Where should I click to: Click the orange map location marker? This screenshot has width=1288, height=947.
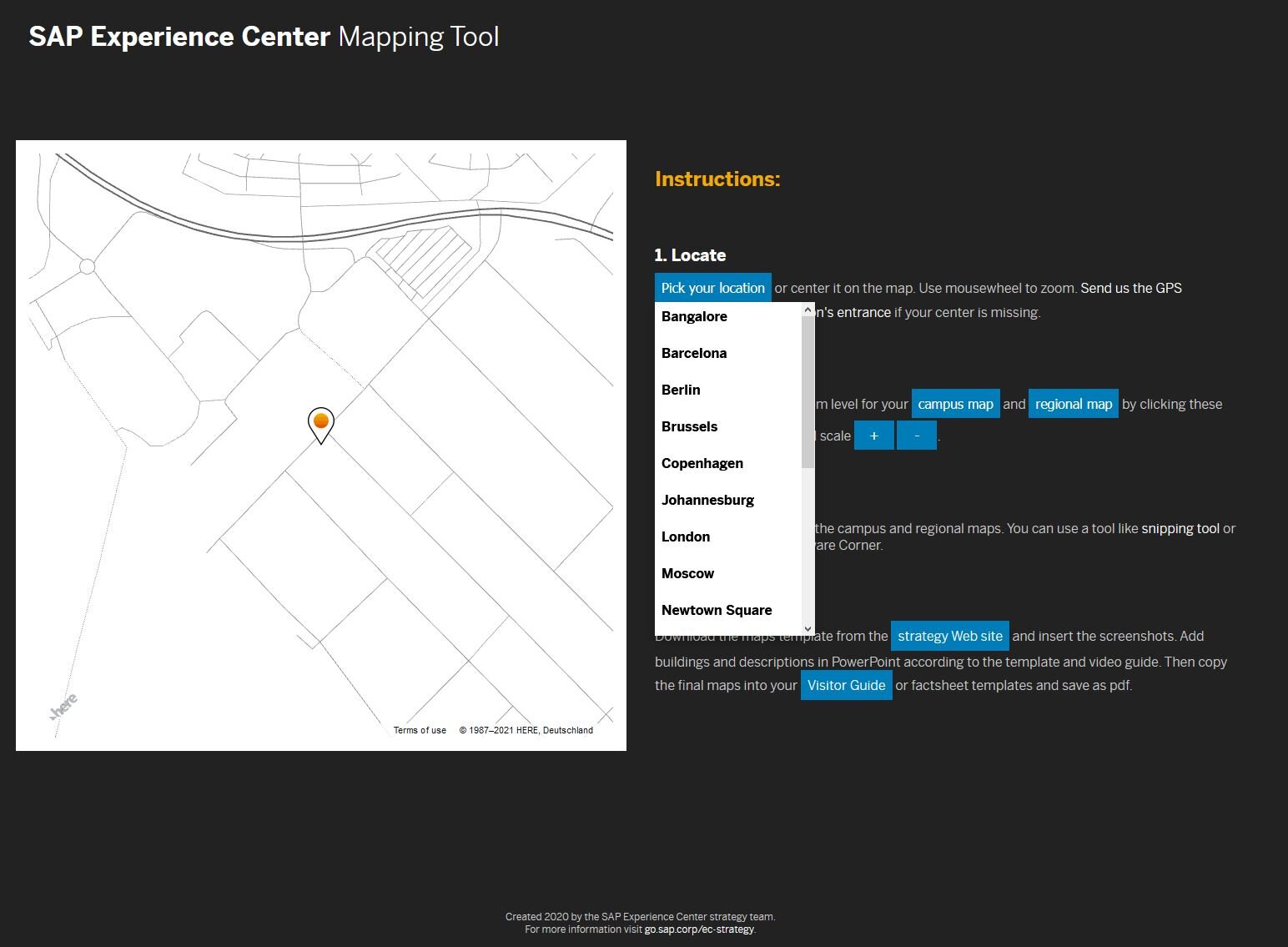click(321, 425)
